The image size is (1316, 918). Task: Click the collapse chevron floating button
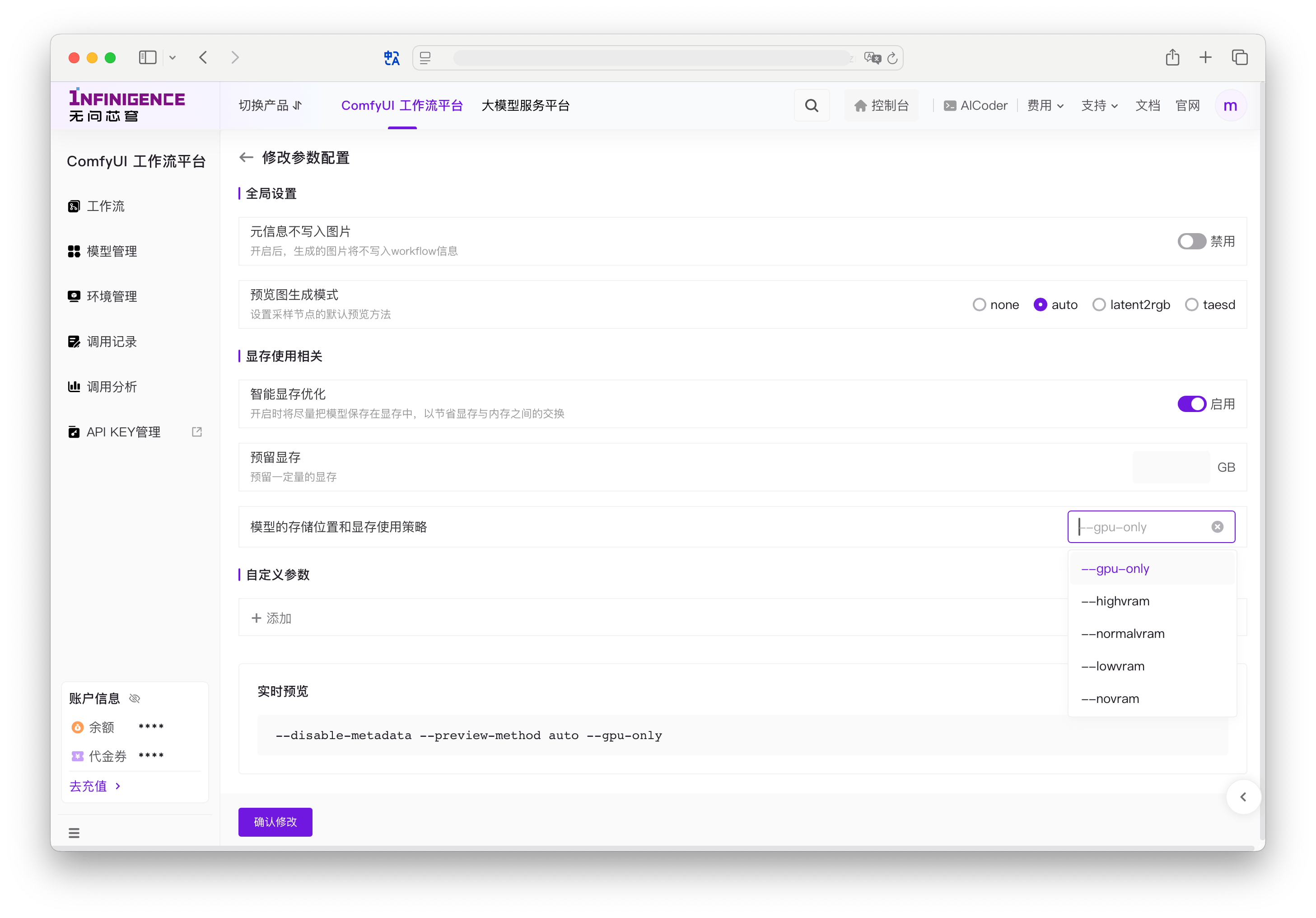point(1243,797)
